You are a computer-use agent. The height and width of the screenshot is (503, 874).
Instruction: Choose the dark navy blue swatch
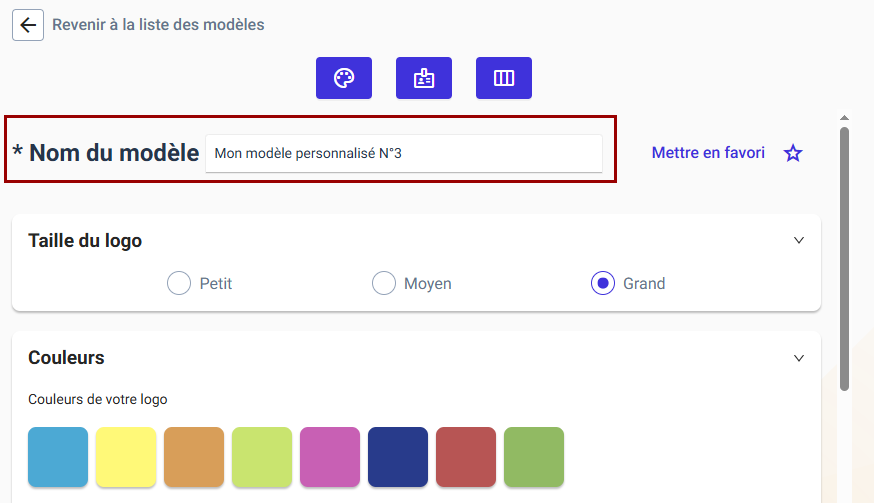pos(398,457)
